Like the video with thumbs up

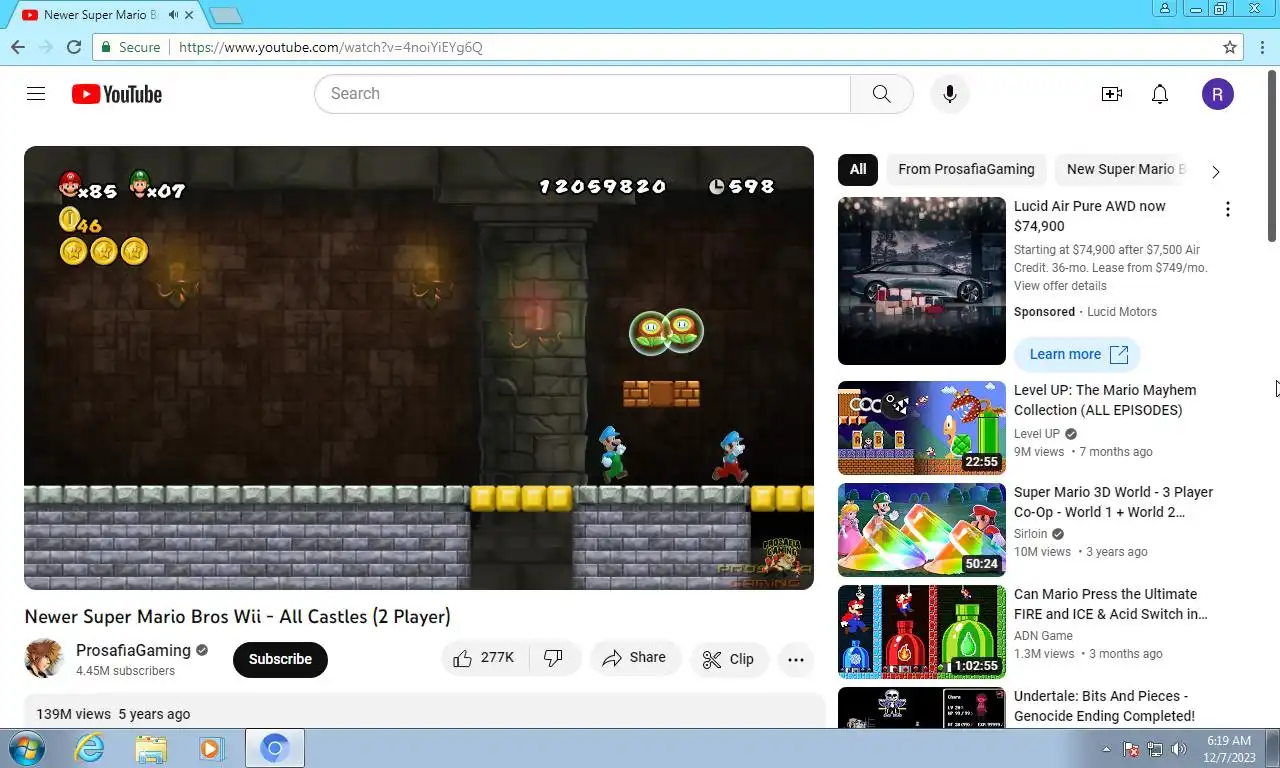(x=484, y=658)
